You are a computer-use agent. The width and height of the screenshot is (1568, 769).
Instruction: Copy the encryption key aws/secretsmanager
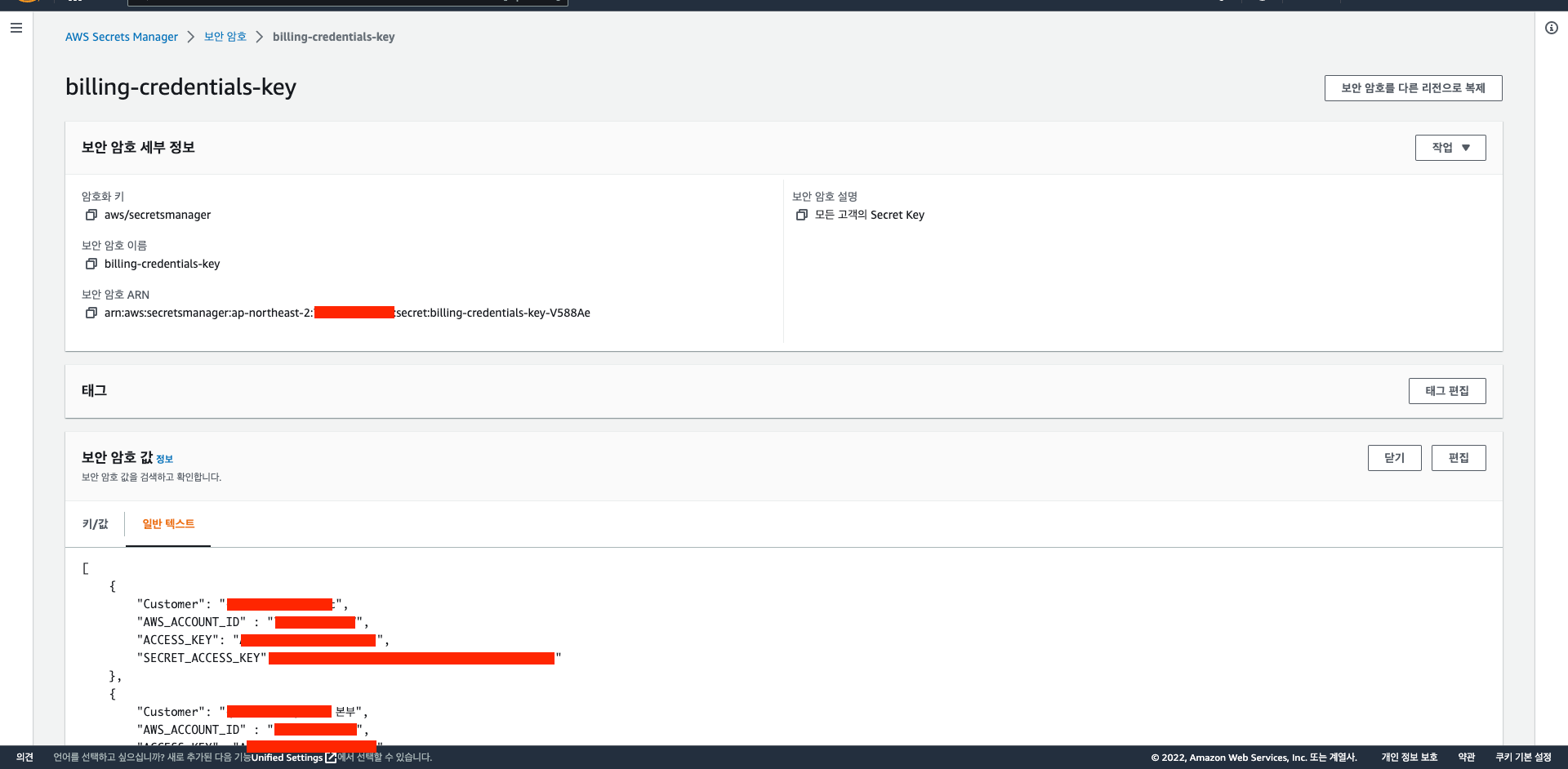click(x=91, y=215)
